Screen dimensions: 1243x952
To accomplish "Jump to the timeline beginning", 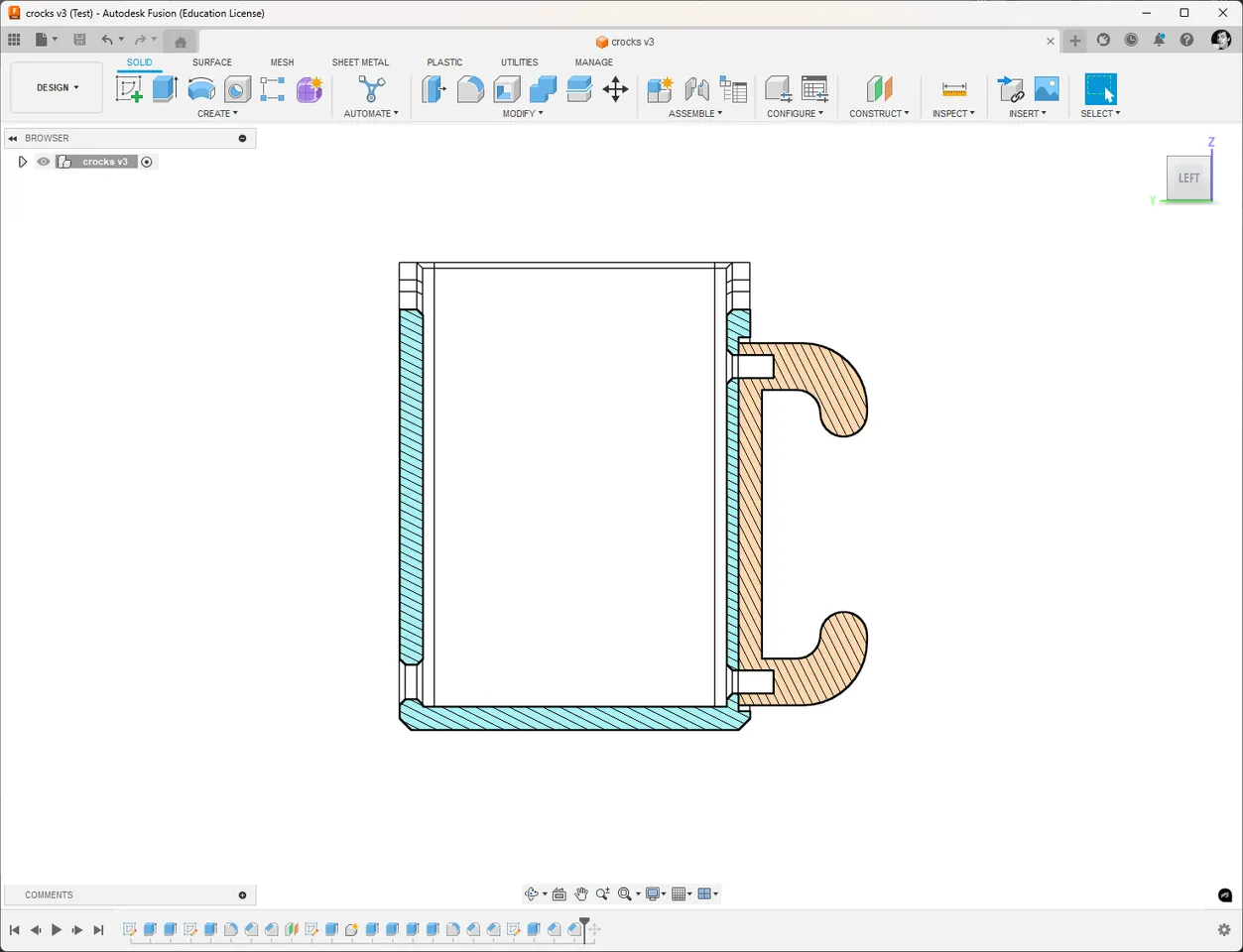I will (x=15, y=929).
